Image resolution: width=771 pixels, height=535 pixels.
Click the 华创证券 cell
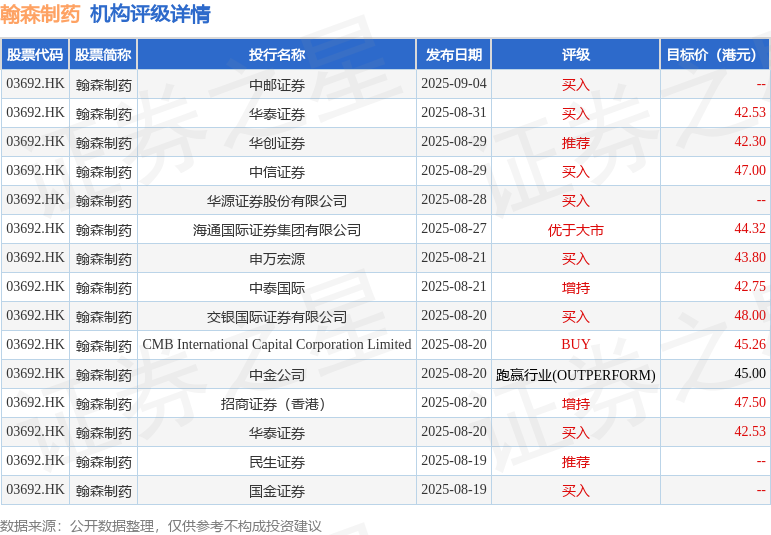[x=277, y=143]
